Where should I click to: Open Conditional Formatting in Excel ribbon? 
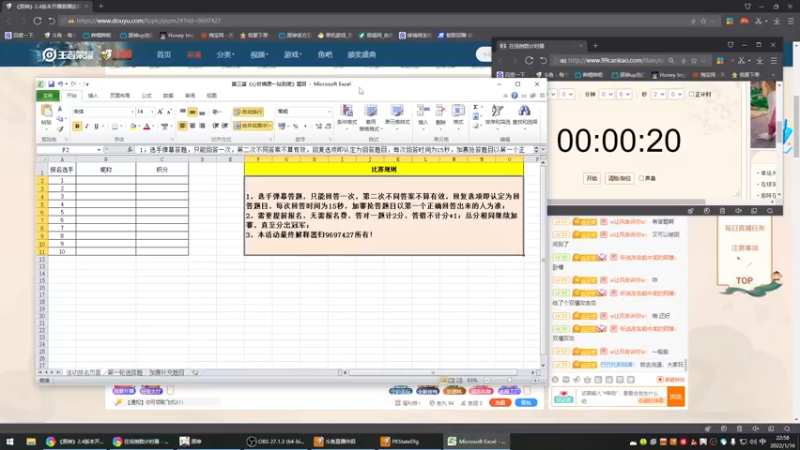coord(346,116)
